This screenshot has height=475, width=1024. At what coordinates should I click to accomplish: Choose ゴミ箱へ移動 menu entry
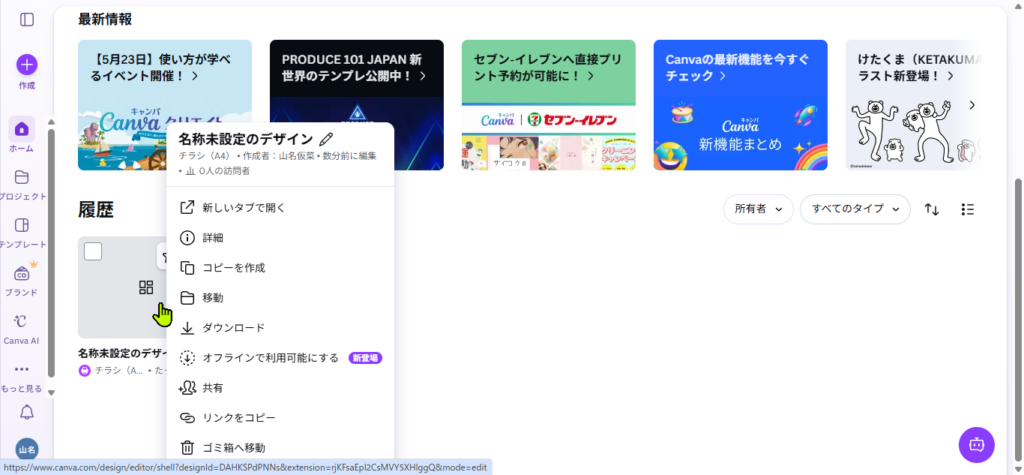click(280, 448)
